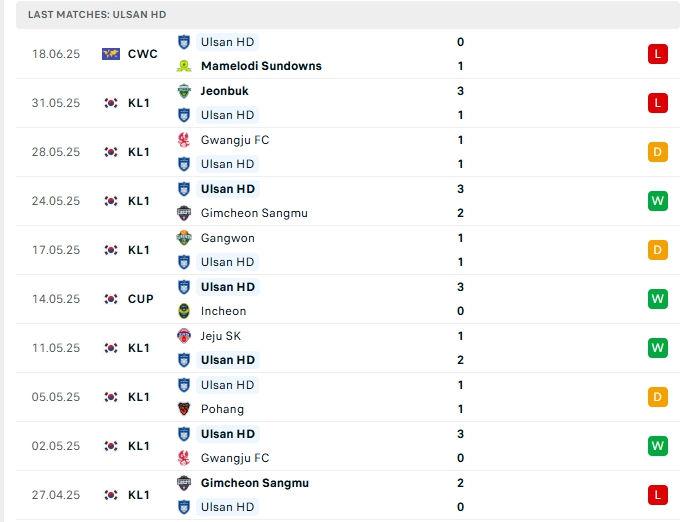Click the Jeju SK crest icon
This screenshot has width=689, height=522.
[x=184, y=336]
